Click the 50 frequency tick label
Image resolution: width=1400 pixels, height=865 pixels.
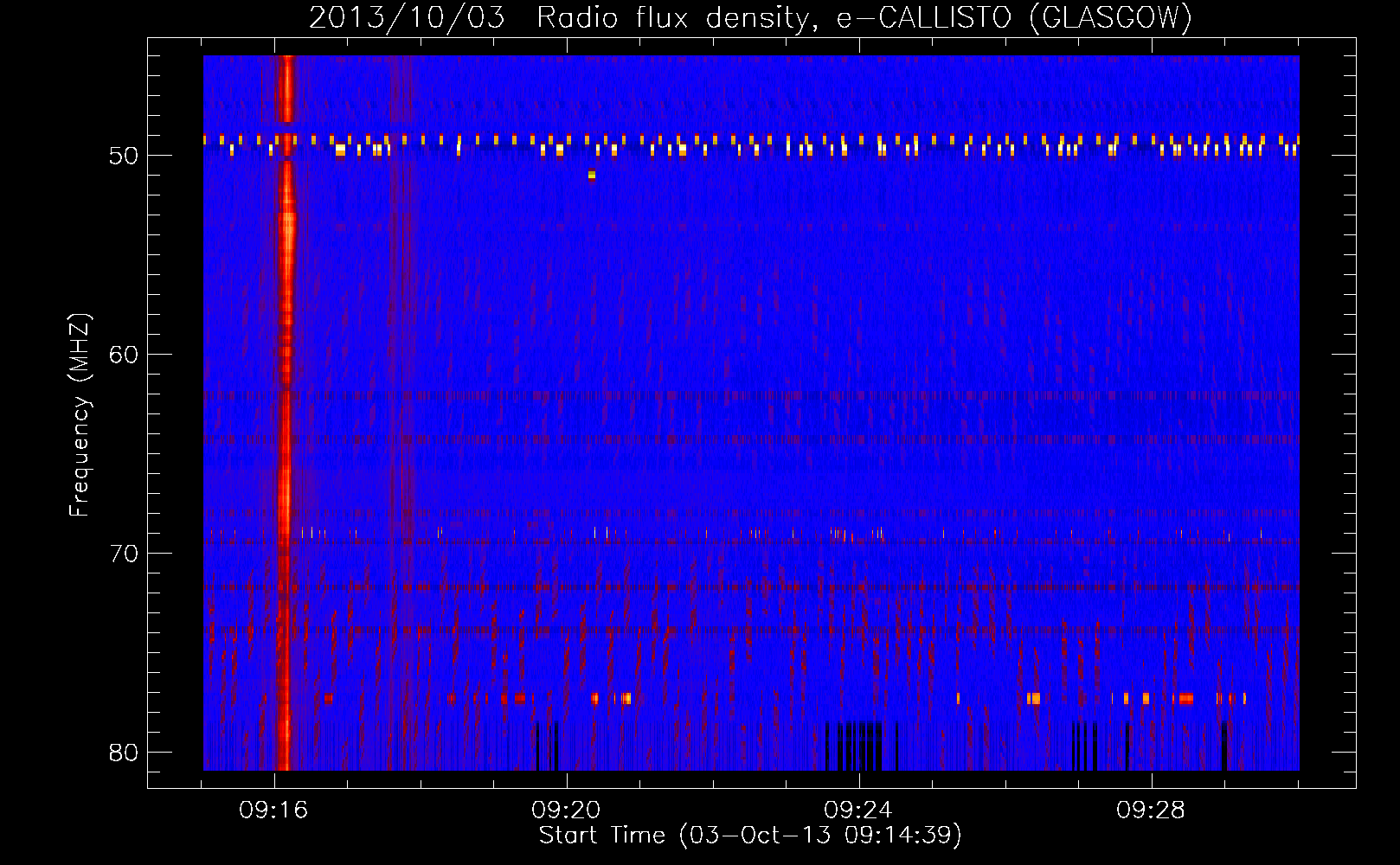tap(124, 156)
